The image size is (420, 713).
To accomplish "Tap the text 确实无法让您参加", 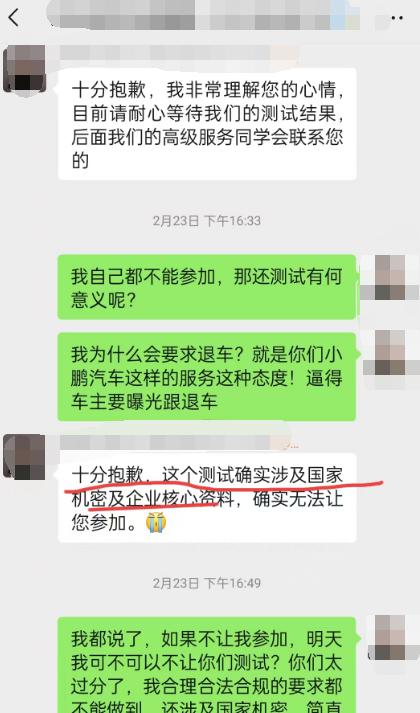I will click(207, 511).
